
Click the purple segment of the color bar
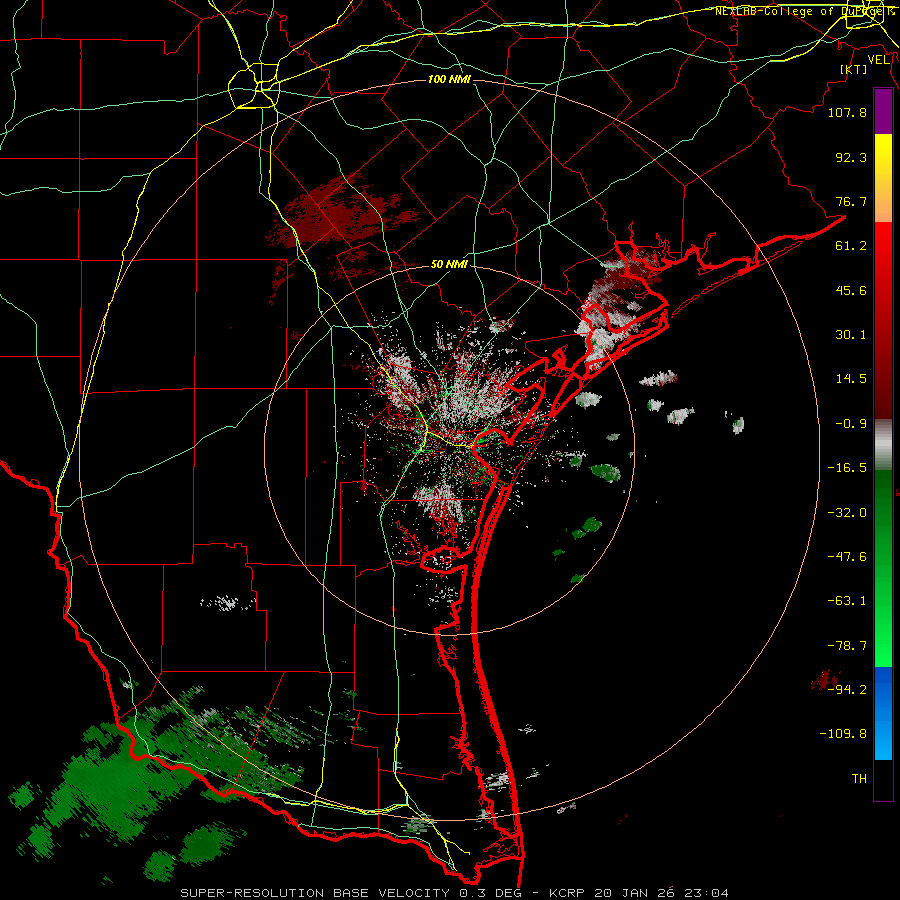coord(883,111)
